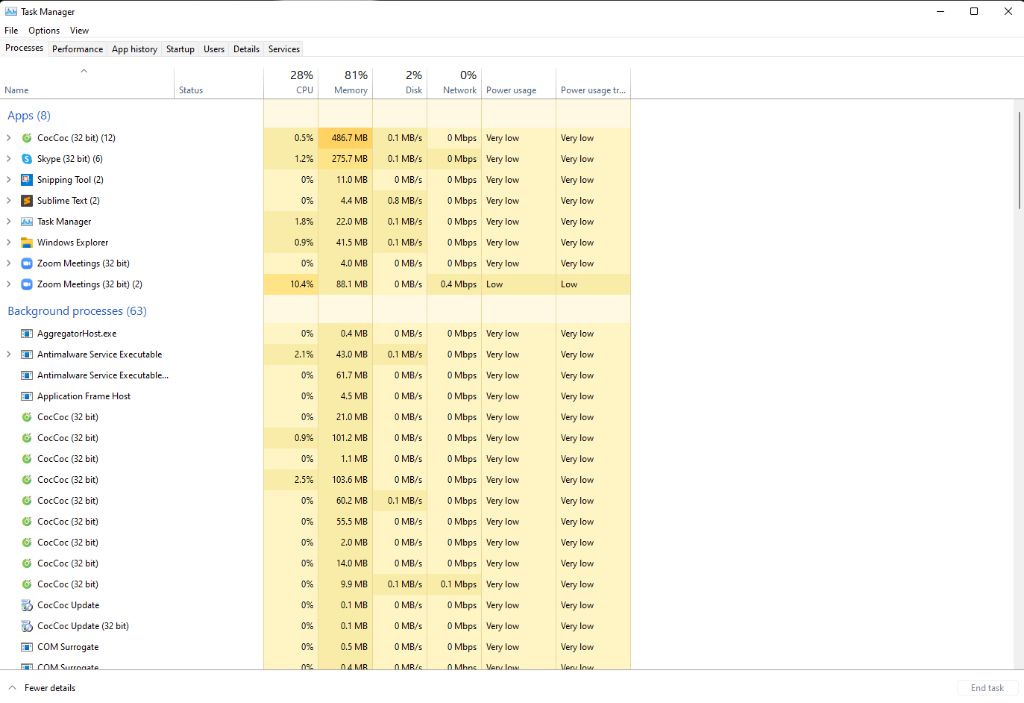Open the File menu
The image size is (1024, 703).
[x=11, y=30]
